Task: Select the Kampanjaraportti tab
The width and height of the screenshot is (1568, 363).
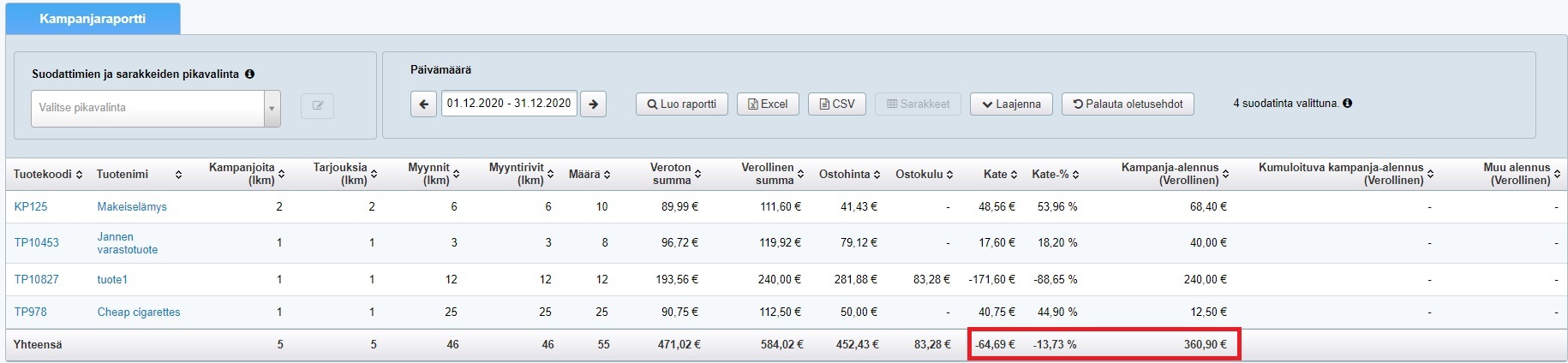Action: click(x=93, y=19)
